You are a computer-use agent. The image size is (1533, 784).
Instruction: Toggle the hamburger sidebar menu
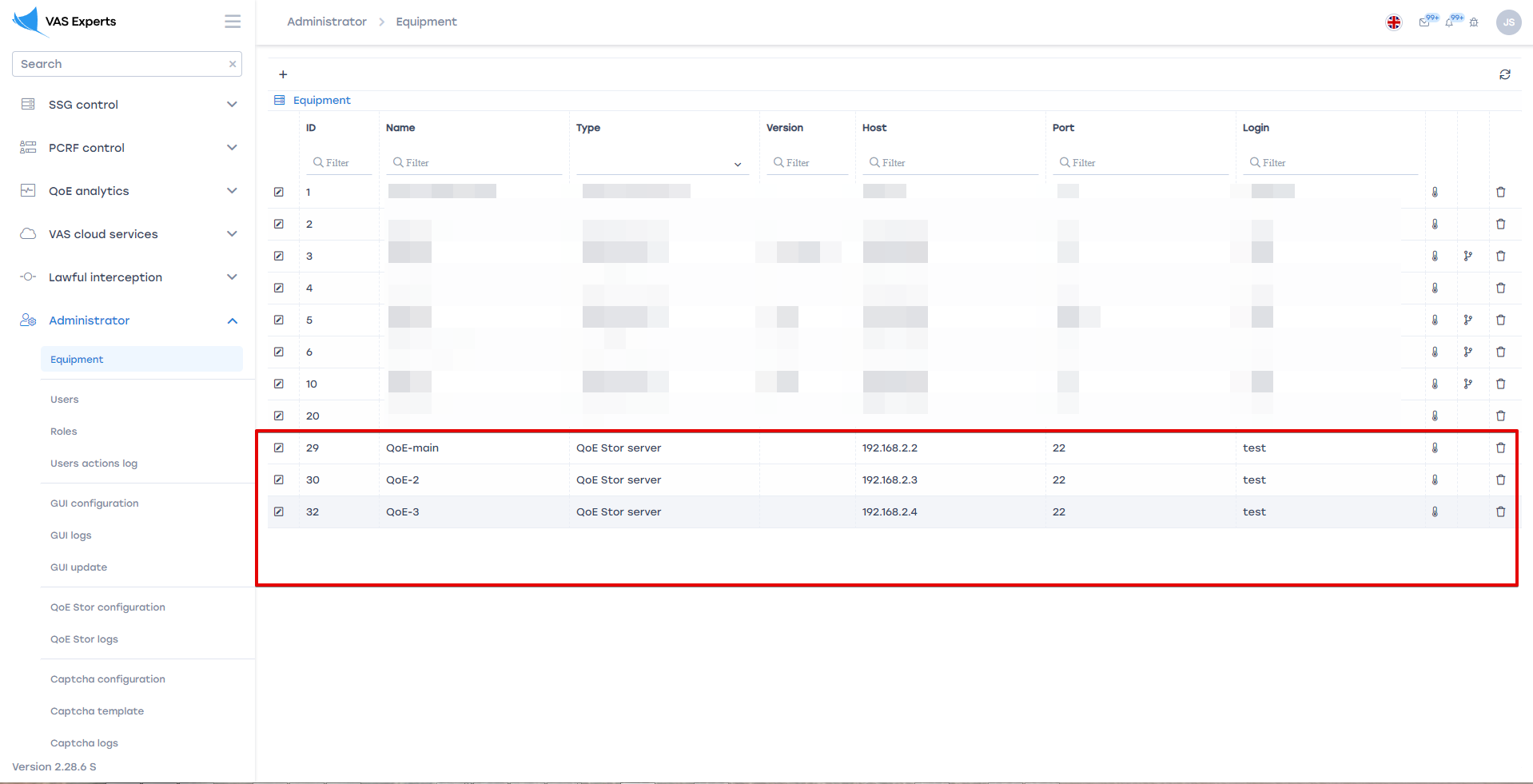233,22
